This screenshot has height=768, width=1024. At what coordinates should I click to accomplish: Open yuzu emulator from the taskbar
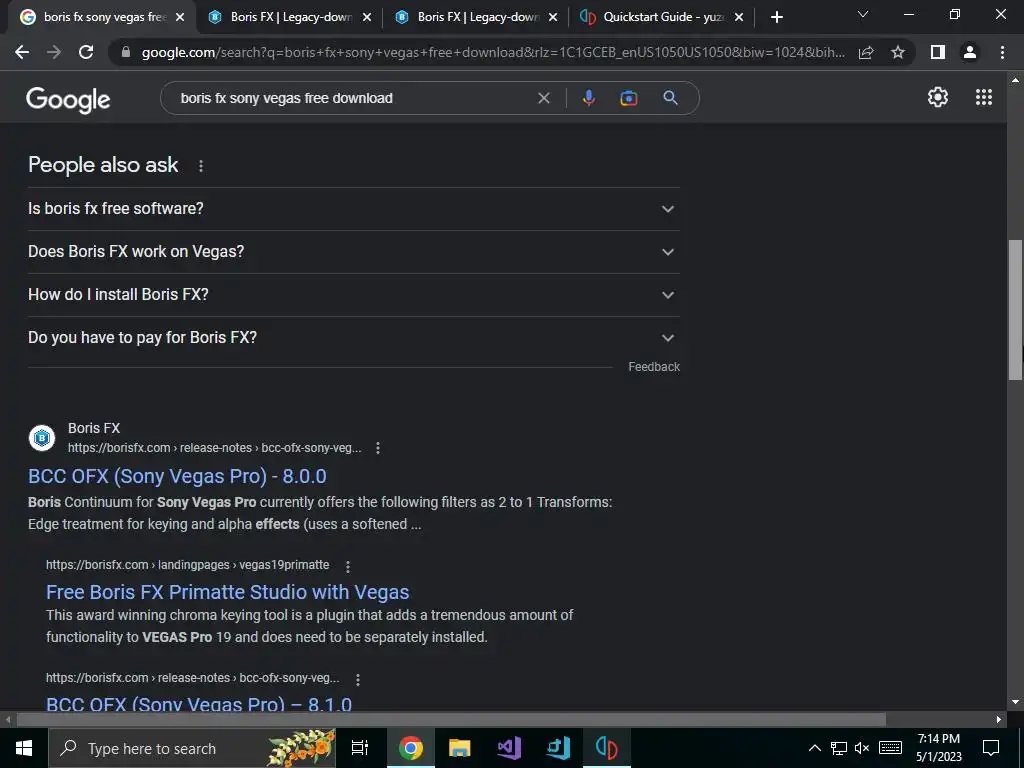(607, 748)
